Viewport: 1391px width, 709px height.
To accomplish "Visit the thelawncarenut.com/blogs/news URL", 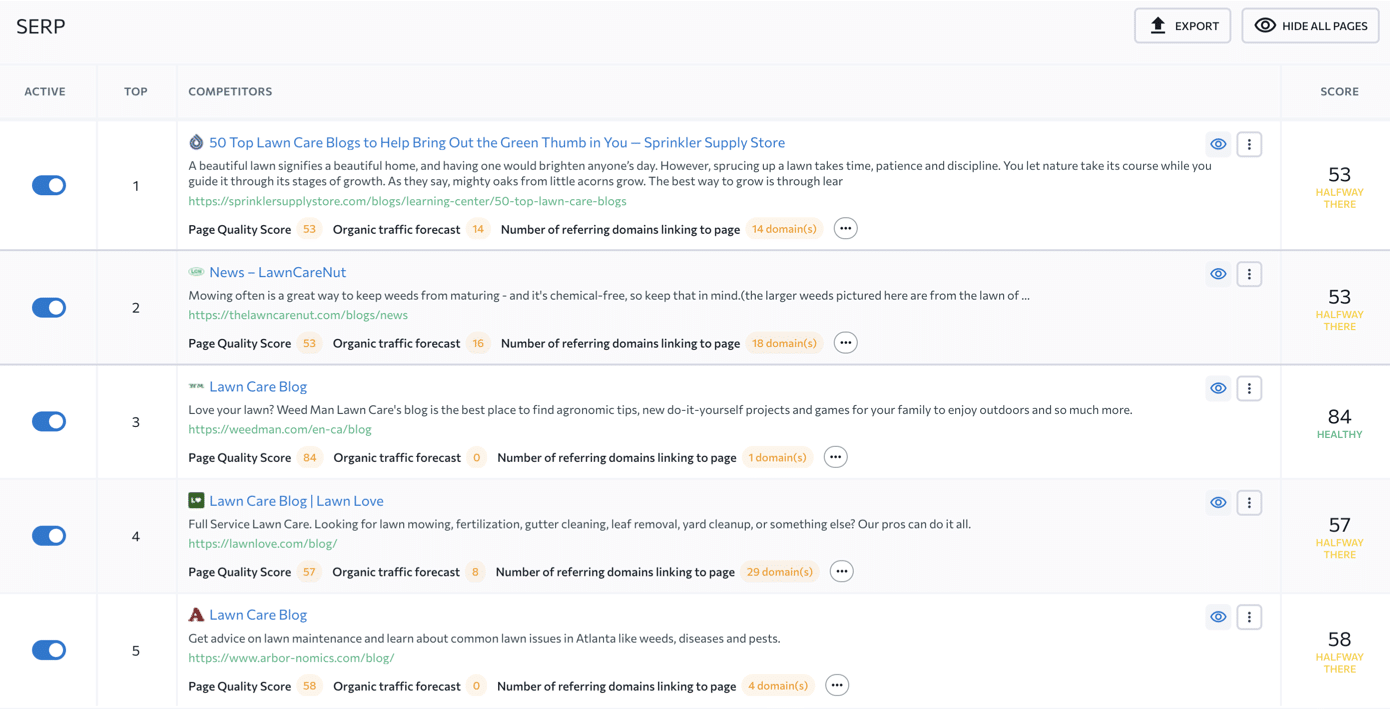I will [298, 315].
